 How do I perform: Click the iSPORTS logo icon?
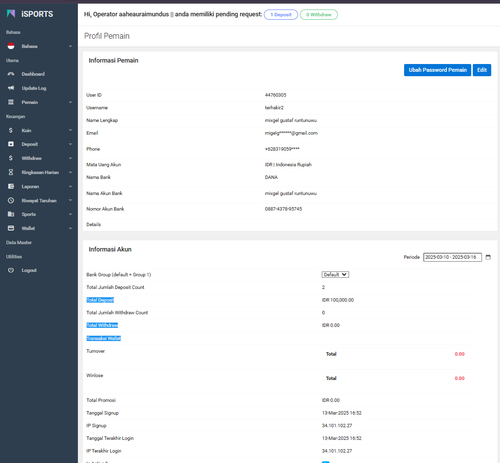[x=11, y=14]
